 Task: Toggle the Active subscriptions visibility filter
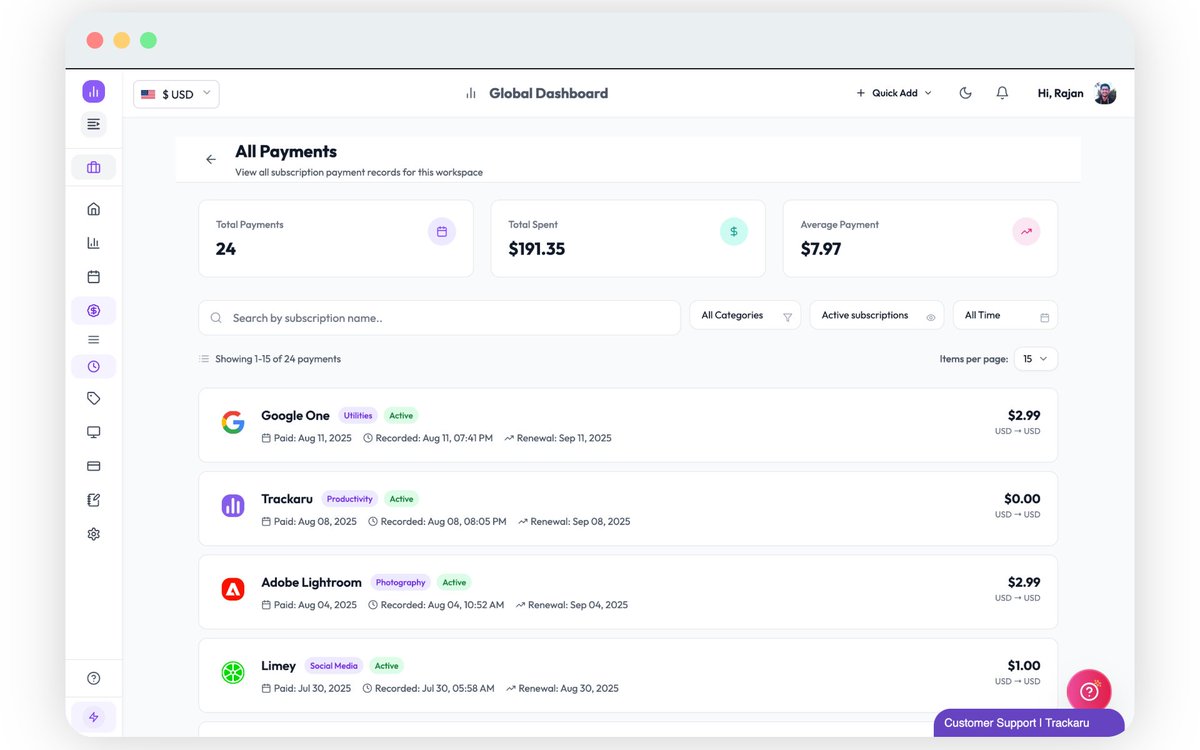[878, 316]
